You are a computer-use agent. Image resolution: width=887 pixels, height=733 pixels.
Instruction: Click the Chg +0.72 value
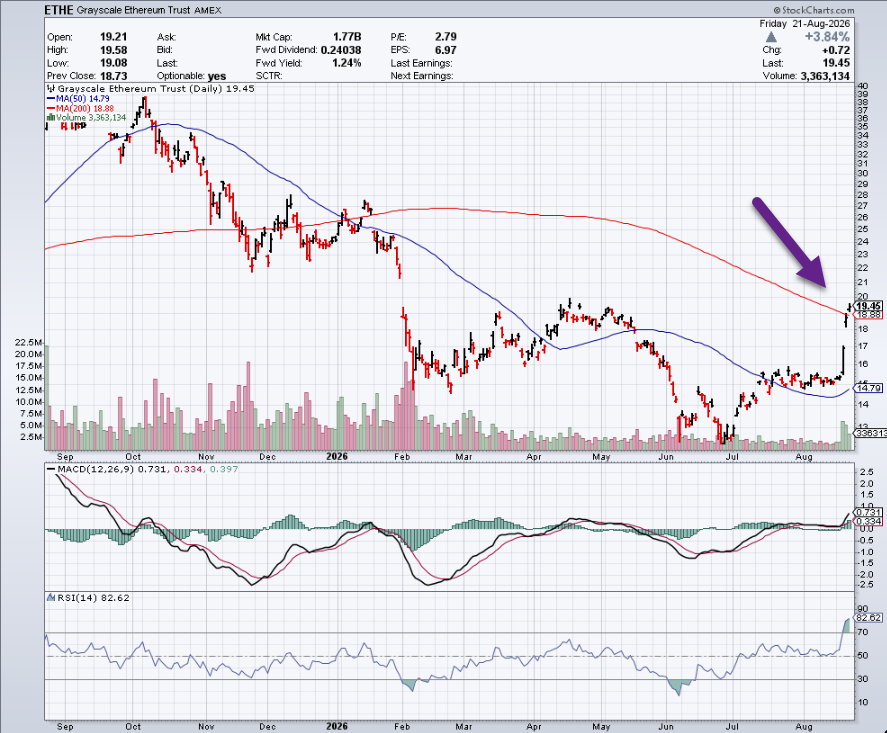(x=836, y=50)
